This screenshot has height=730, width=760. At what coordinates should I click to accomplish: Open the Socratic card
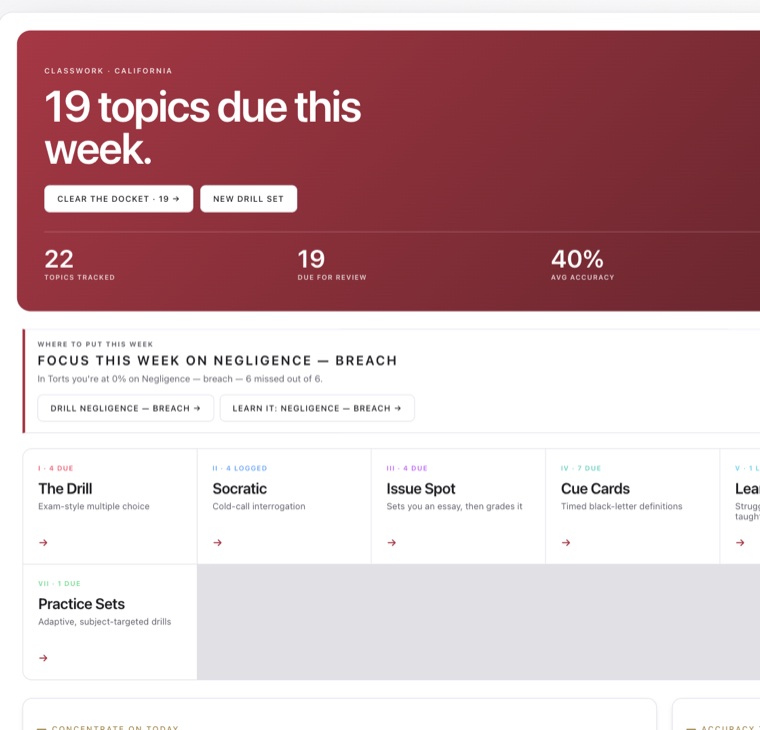(x=284, y=506)
